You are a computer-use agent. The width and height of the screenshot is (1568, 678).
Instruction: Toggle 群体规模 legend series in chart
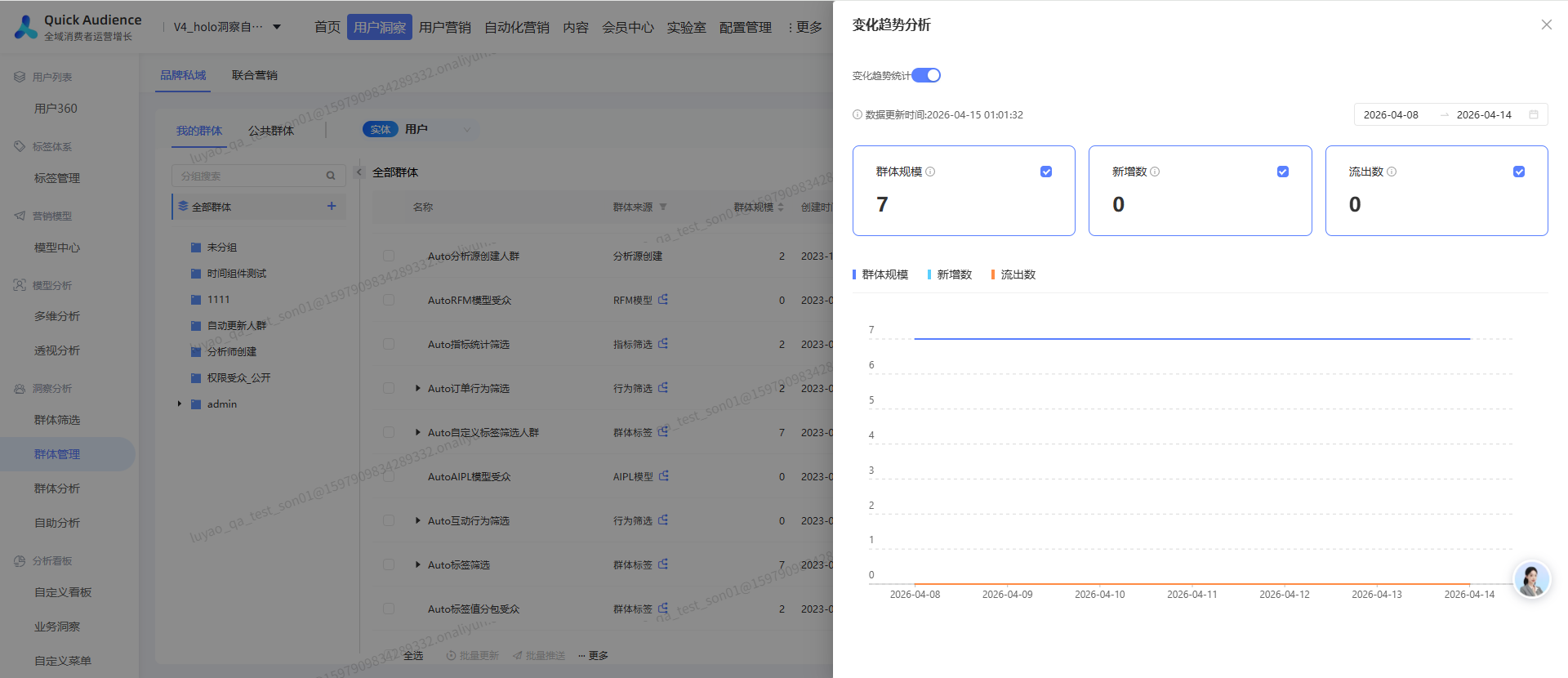(880, 274)
